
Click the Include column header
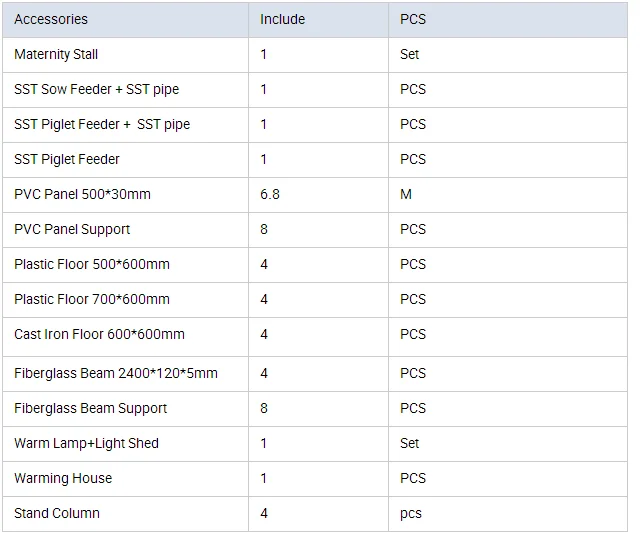(282, 19)
